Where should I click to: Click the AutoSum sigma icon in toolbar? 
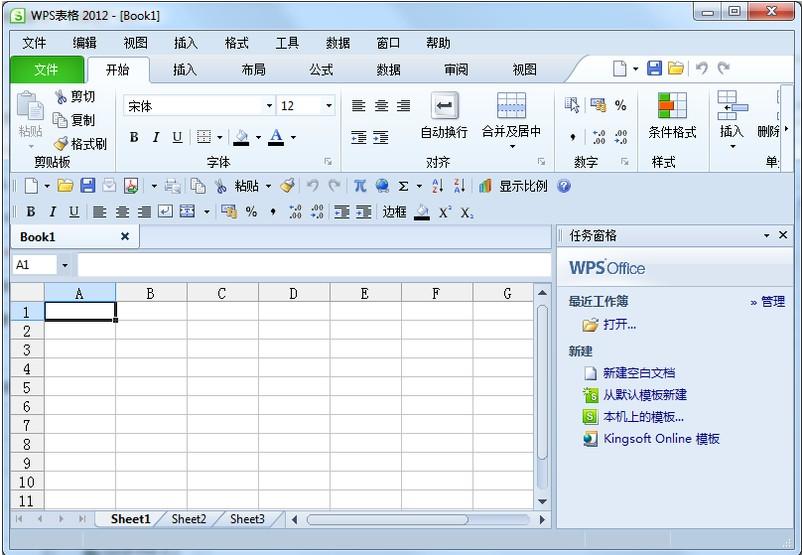(404, 186)
